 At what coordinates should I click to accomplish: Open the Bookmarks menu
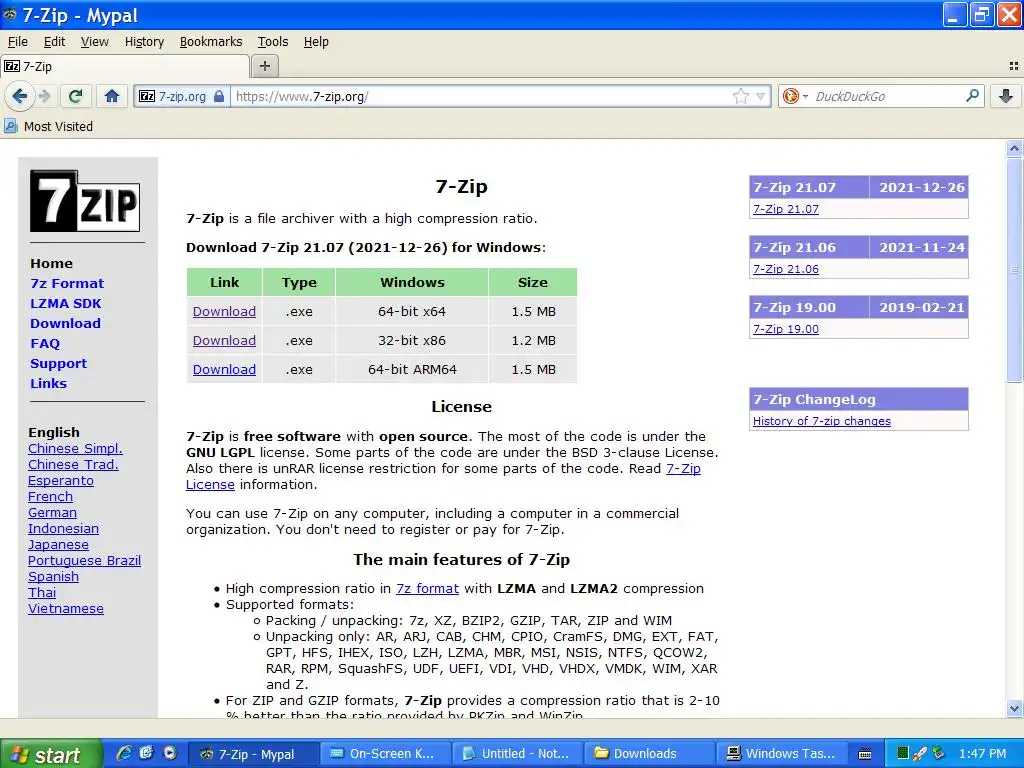211,42
